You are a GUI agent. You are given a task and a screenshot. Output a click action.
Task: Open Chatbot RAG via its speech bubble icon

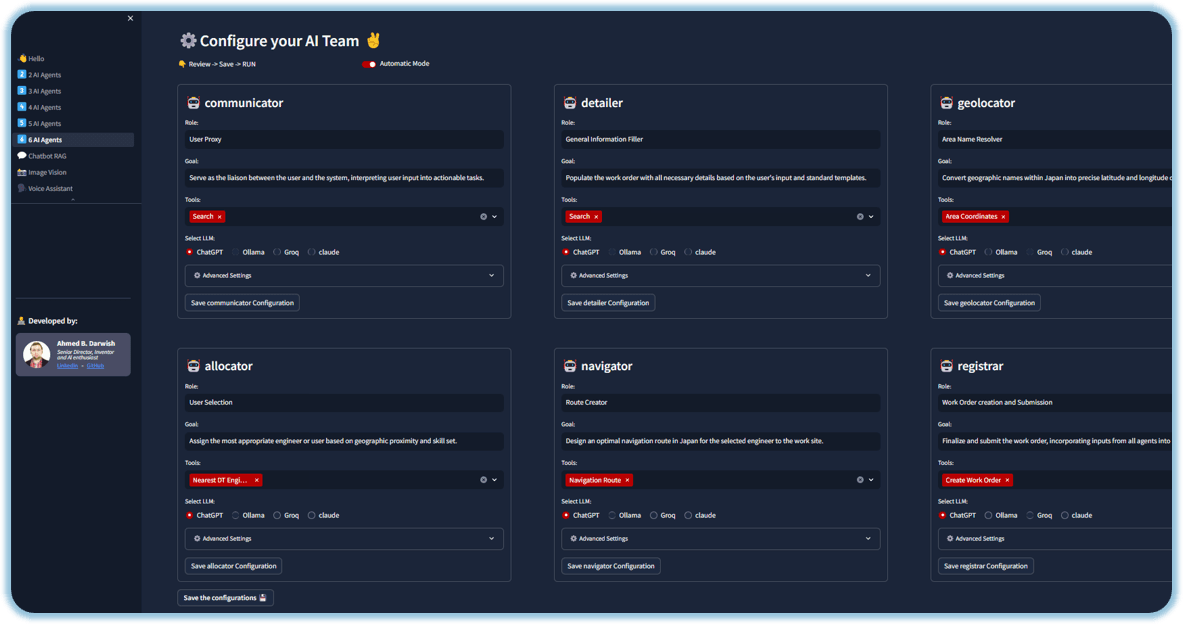coord(21,156)
